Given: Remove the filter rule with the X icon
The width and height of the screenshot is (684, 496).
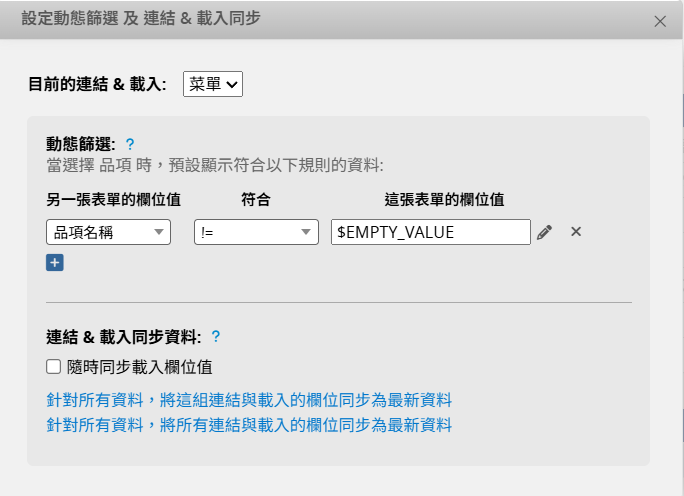Looking at the screenshot, I should [x=576, y=232].
